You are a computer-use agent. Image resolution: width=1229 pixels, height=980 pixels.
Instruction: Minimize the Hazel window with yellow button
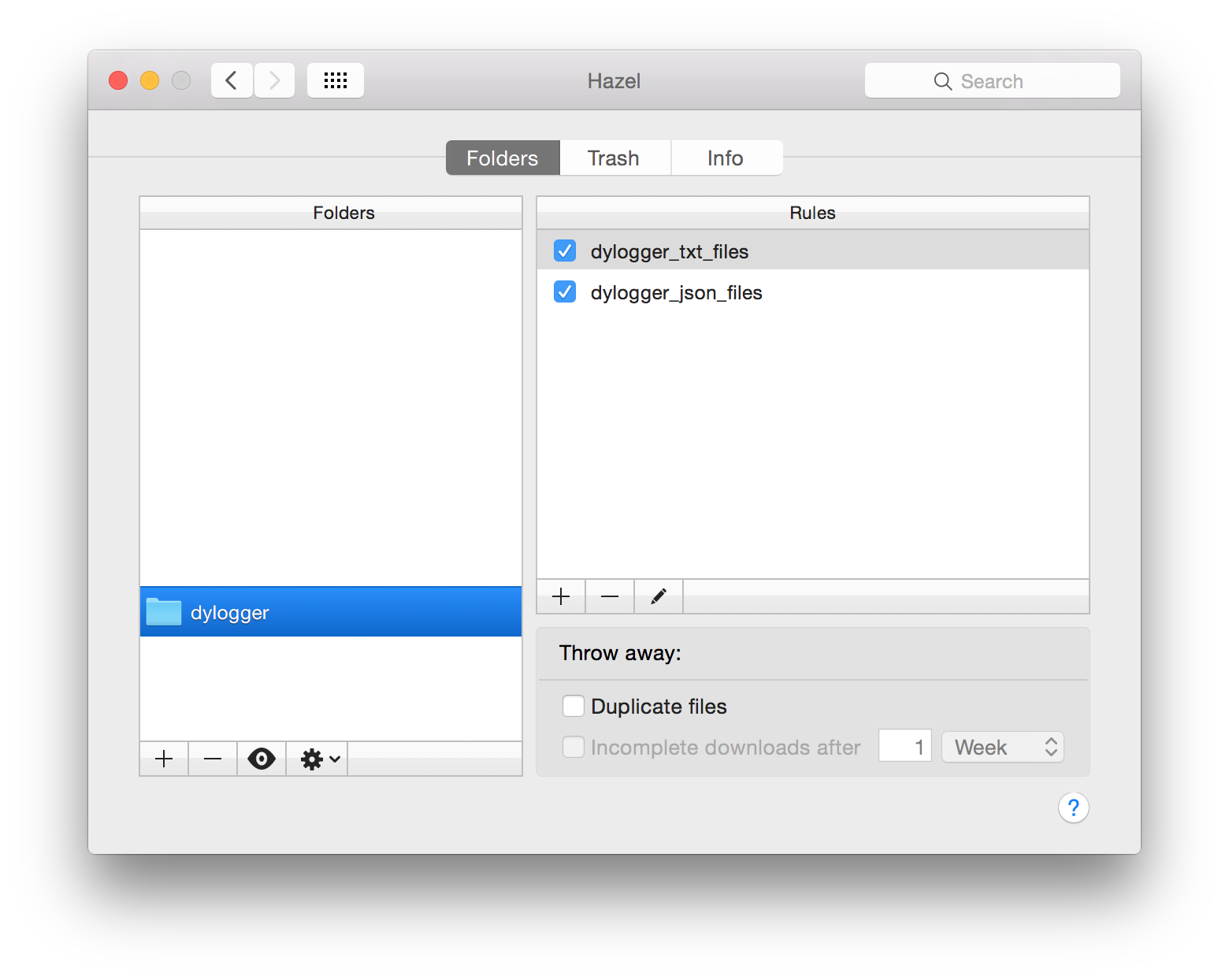[x=150, y=80]
